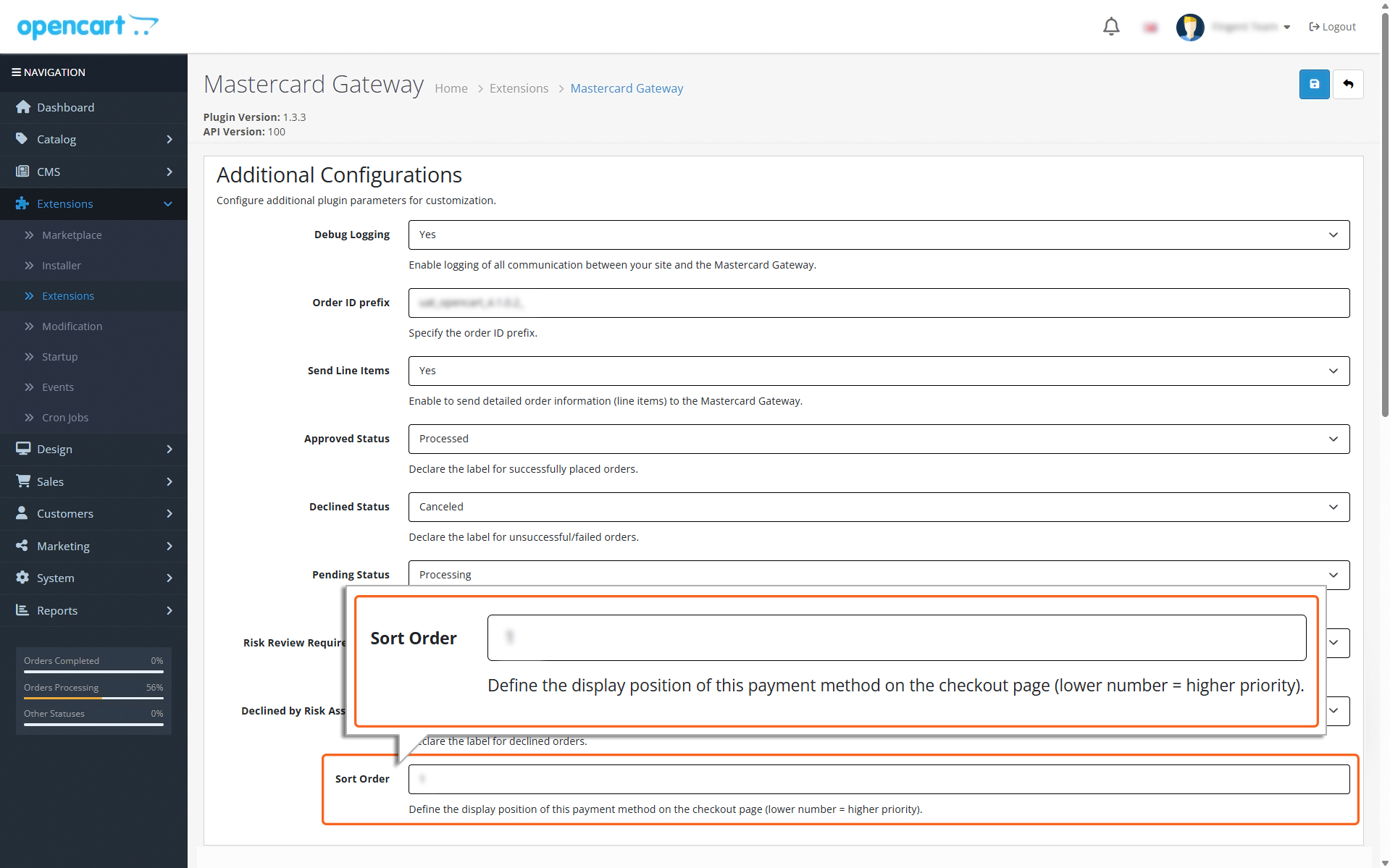Viewport: 1390px width, 868px height.
Task: Click the Sales cart icon
Action: [23, 481]
